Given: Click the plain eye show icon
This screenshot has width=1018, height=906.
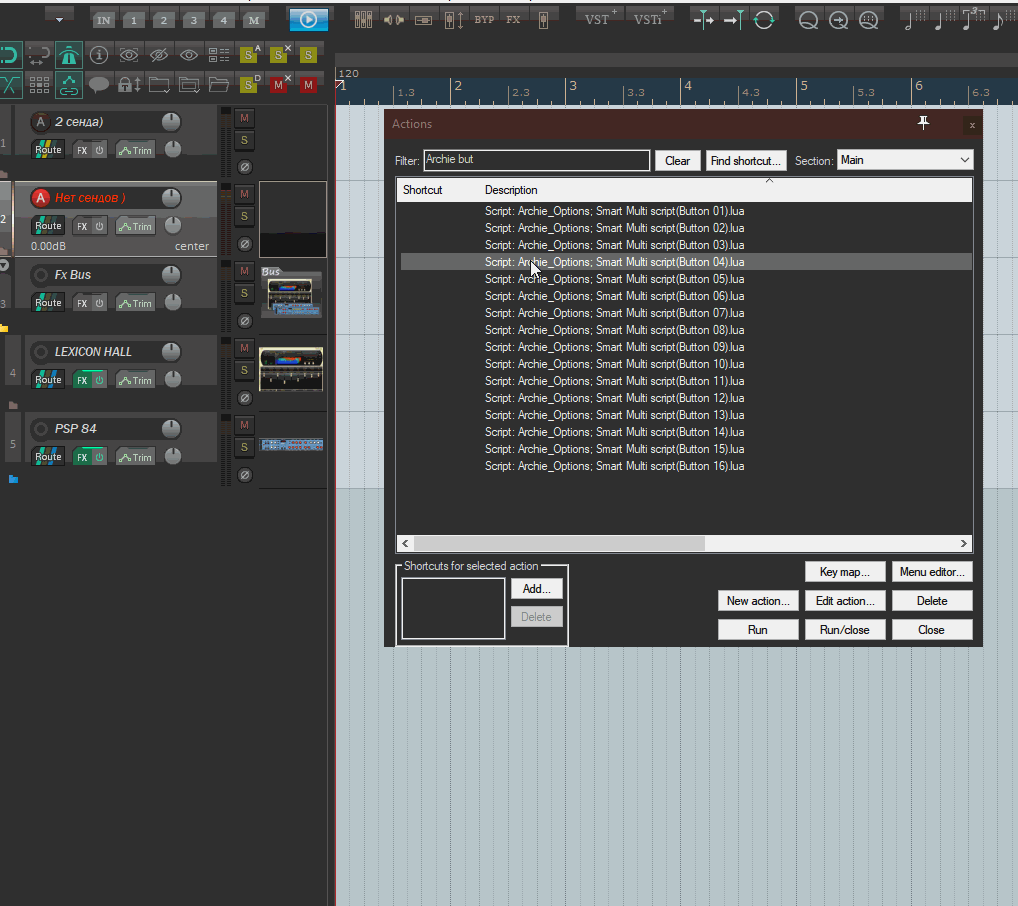Looking at the screenshot, I should [x=189, y=55].
